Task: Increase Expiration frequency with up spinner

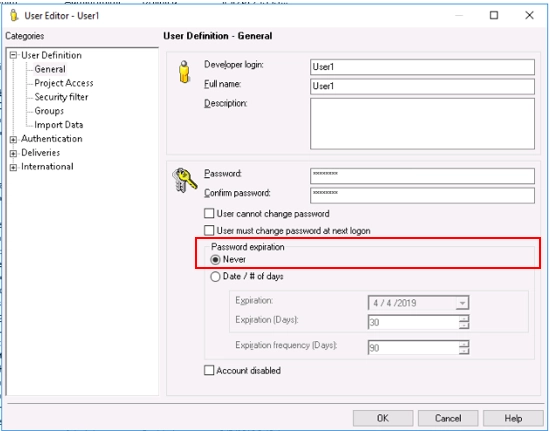Action: (x=464, y=344)
